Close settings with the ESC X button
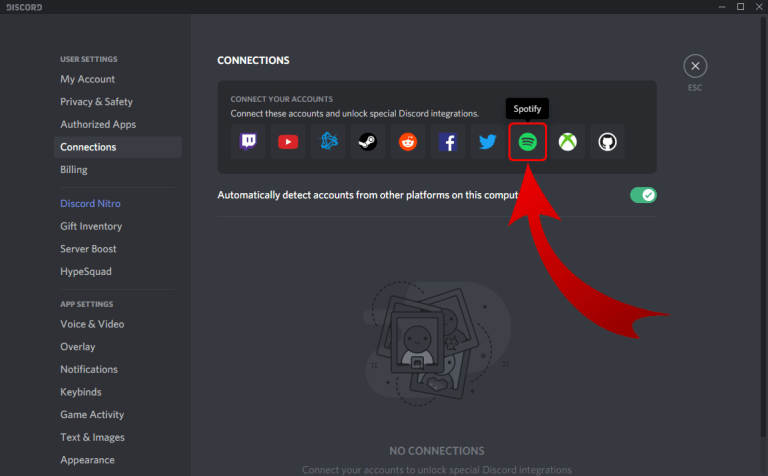This screenshot has width=768, height=476. [695, 66]
